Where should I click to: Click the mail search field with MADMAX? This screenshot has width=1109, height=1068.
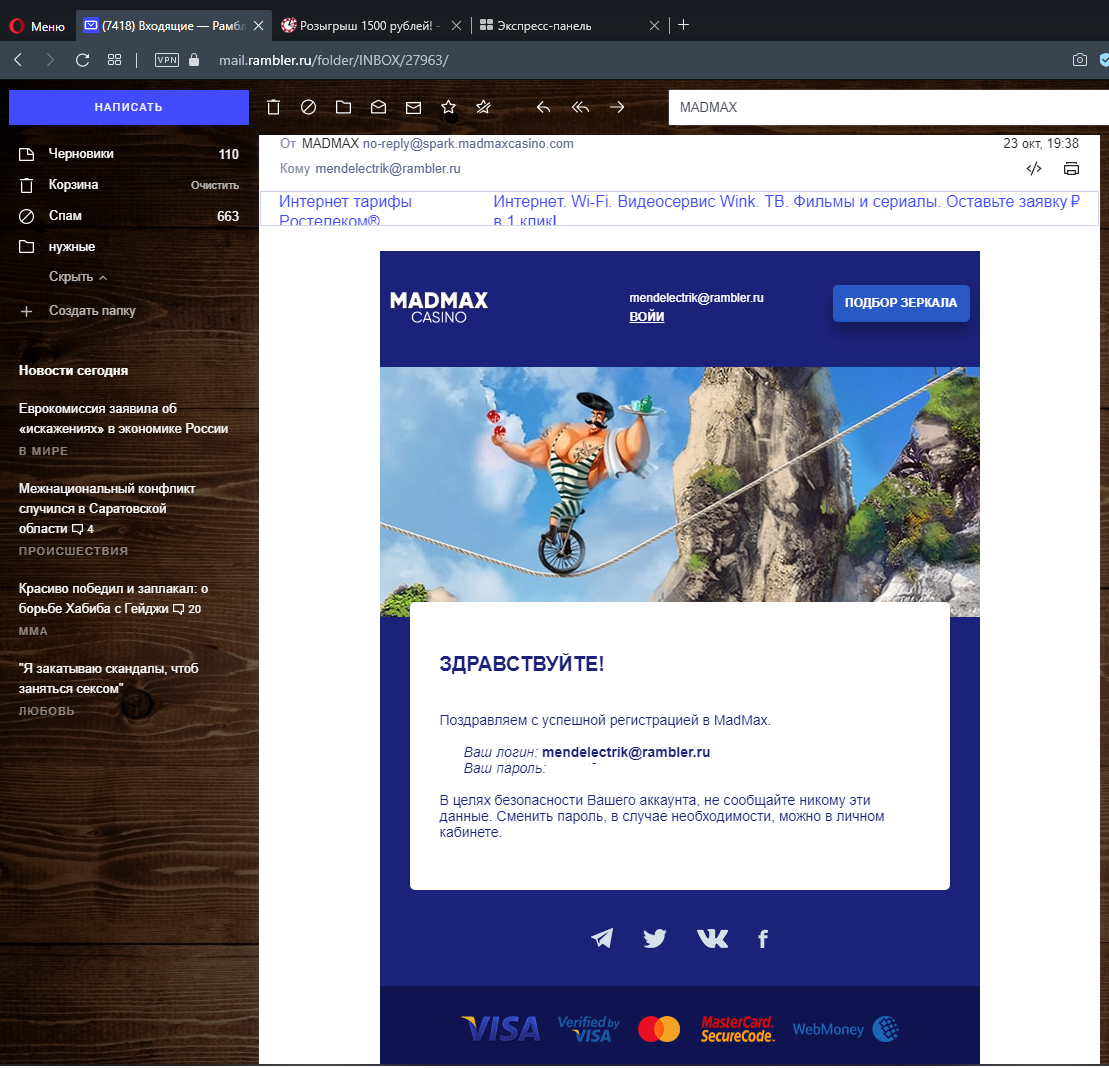[888, 108]
